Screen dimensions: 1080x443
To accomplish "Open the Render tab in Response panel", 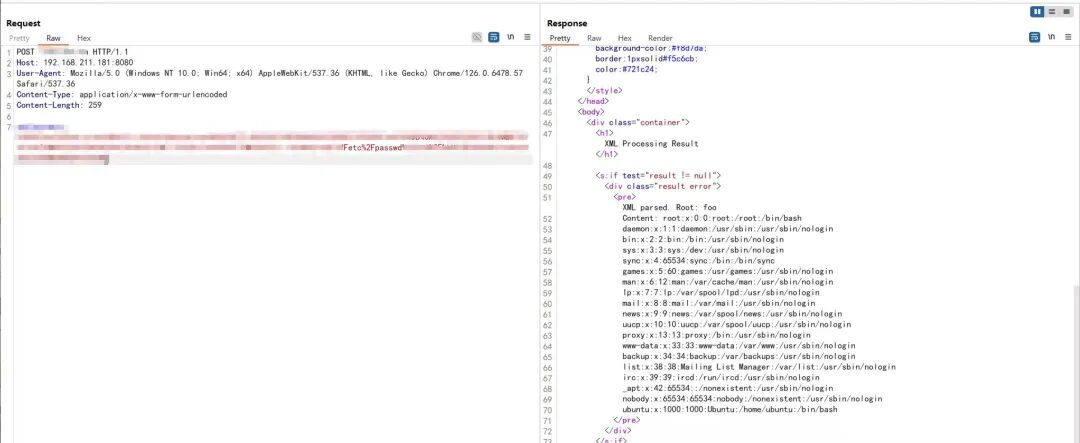I will pos(660,38).
